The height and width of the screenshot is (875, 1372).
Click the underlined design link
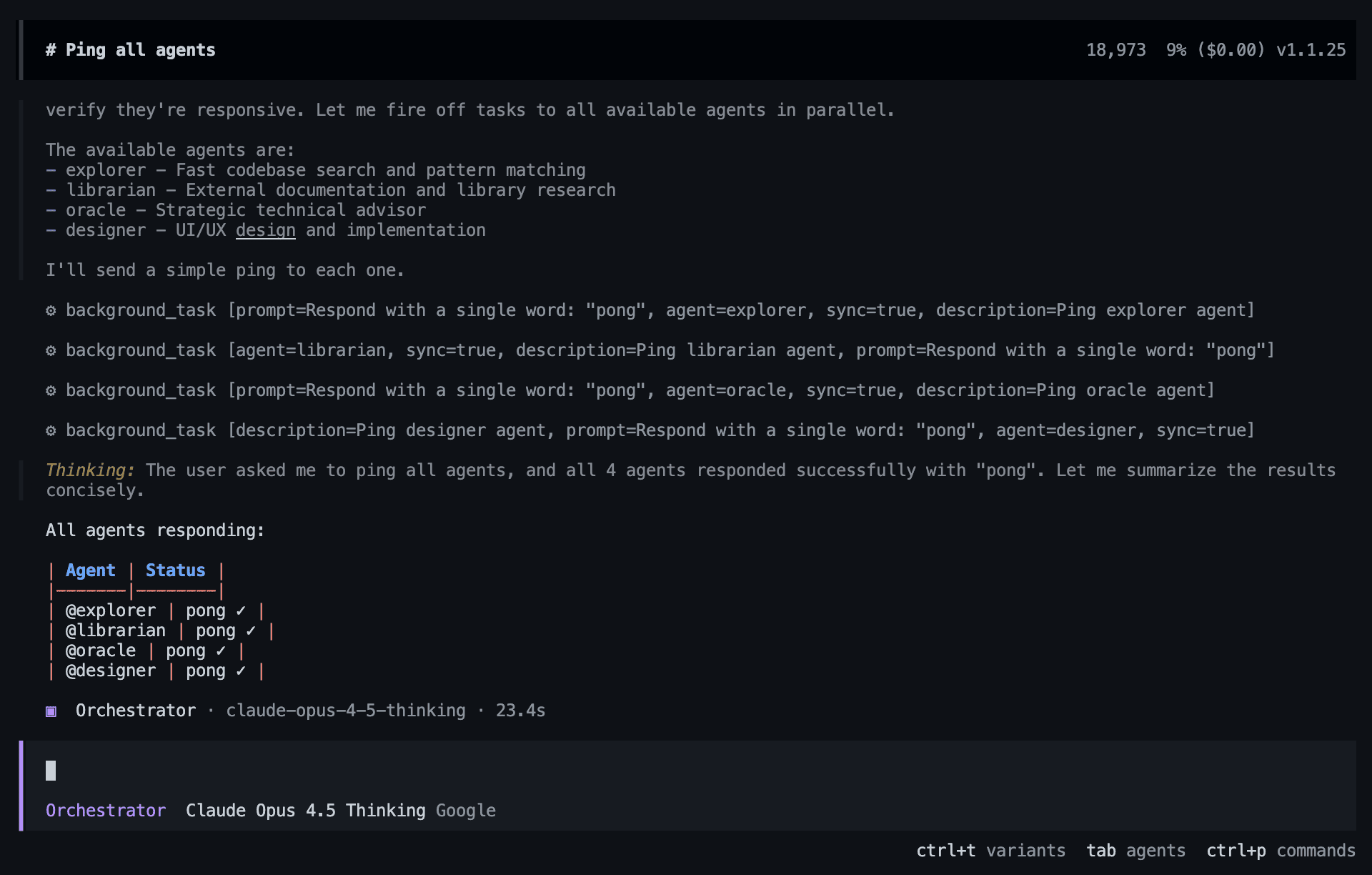click(x=265, y=230)
